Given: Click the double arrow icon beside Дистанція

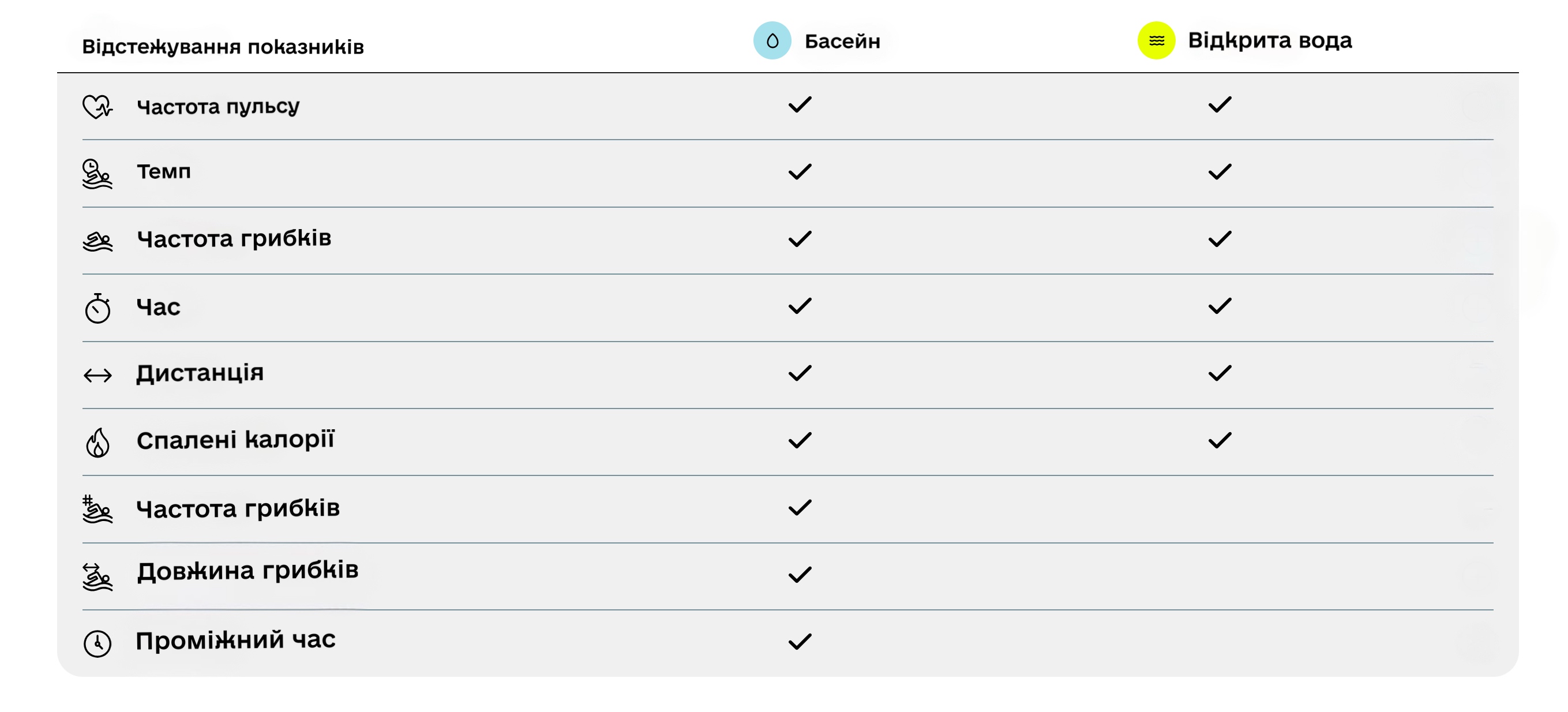Looking at the screenshot, I should pos(97,375).
